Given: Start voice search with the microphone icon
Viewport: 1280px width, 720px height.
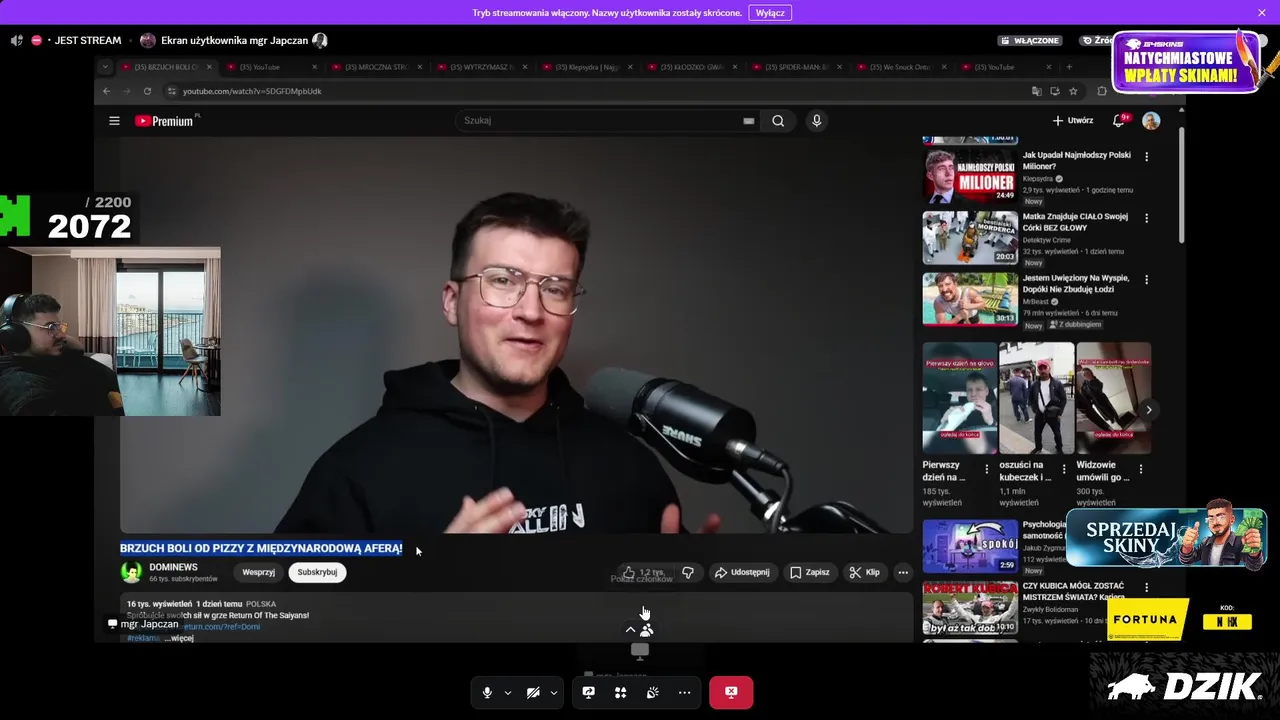Looking at the screenshot, I should coord(816,121).
